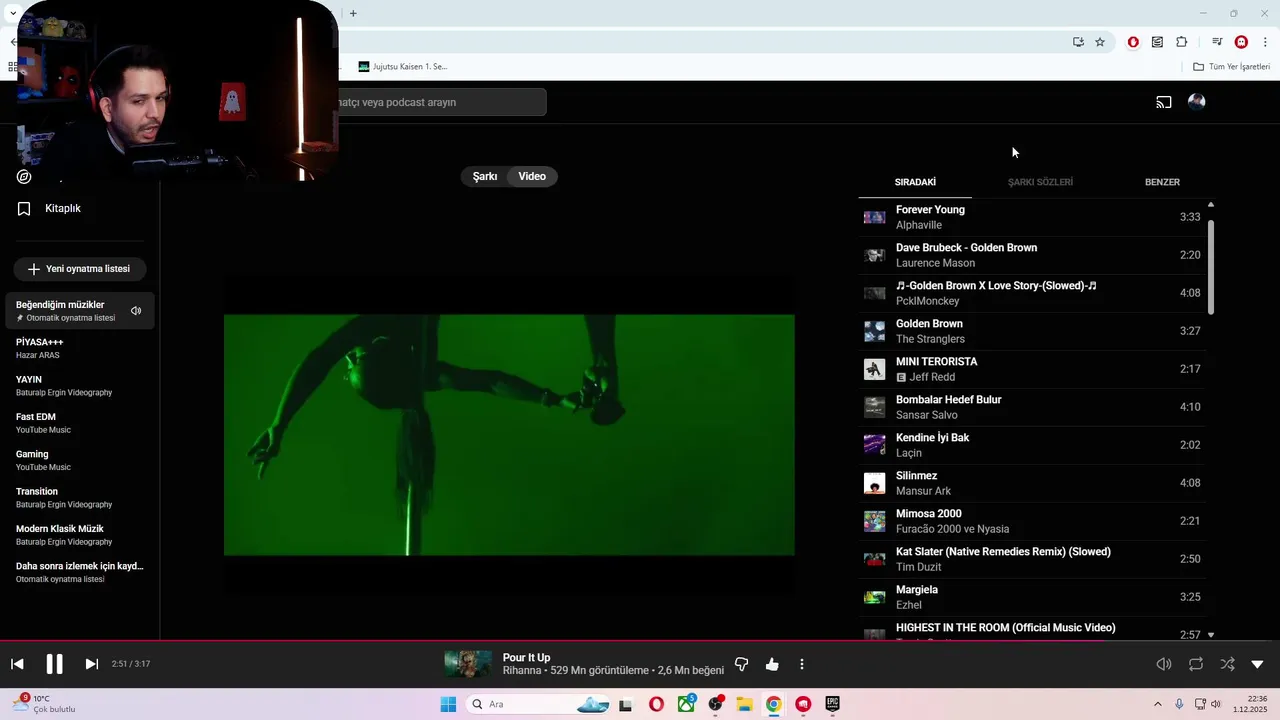1280x720 pixels.
Task: Skip to the next track
Action: tap(91, 664)
